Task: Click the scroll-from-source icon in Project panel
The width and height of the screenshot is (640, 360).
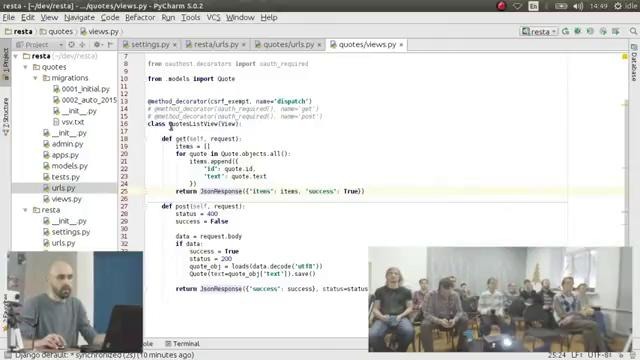Action: click(x=71, y=44)
